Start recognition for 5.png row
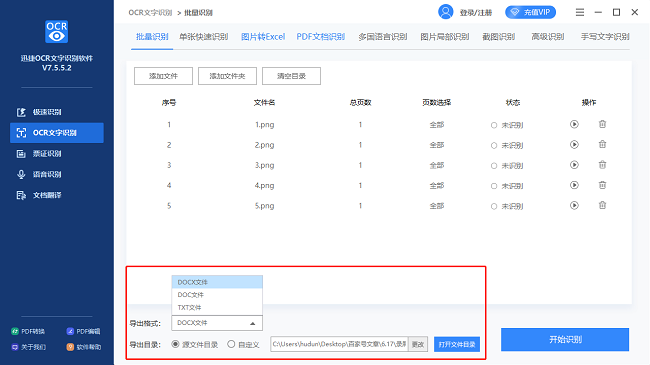Image resolution: width=650 pixels, height=365 pixels. click(574, 205)
